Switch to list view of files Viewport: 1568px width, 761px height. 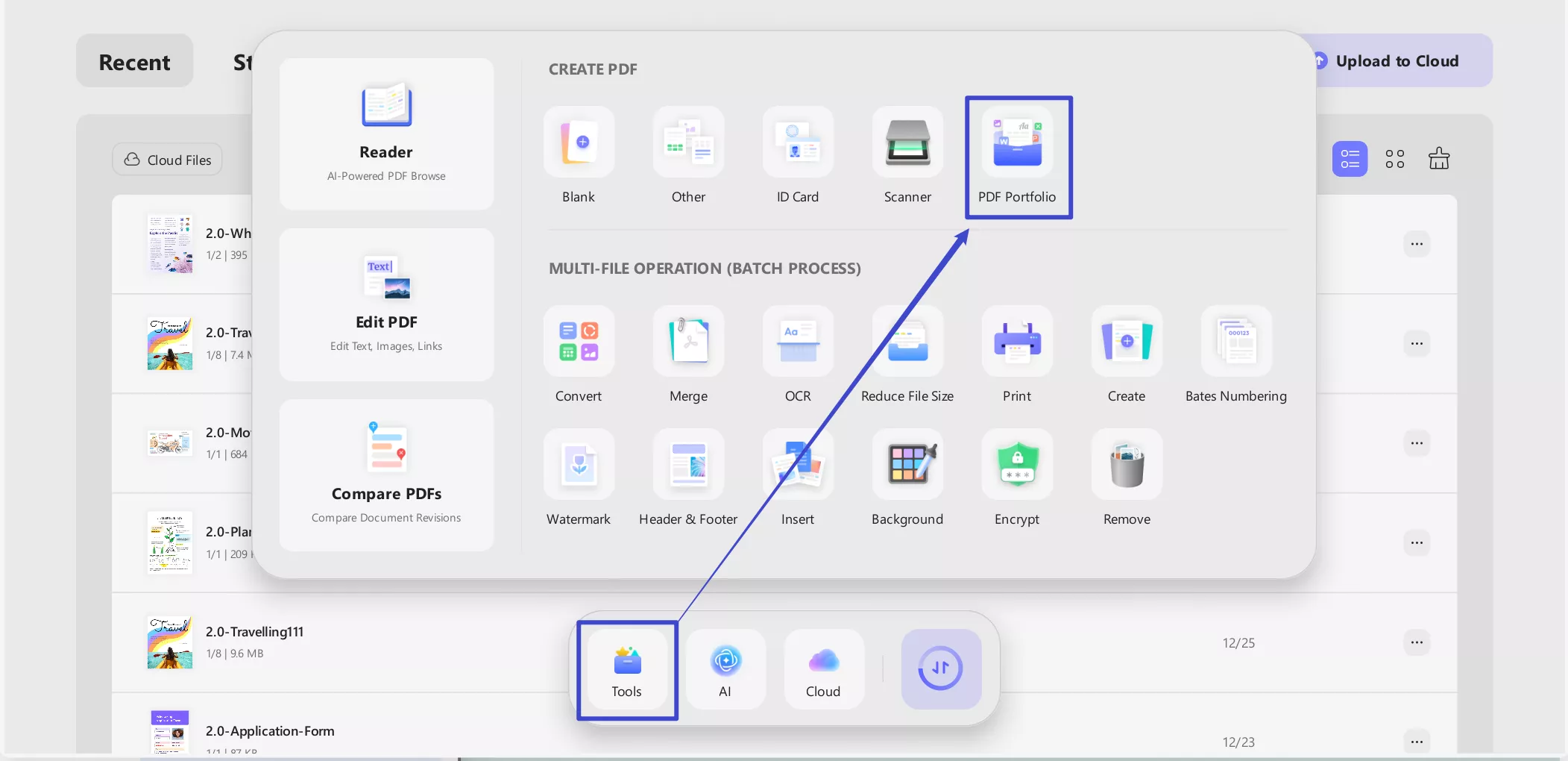coord(1350,158)
